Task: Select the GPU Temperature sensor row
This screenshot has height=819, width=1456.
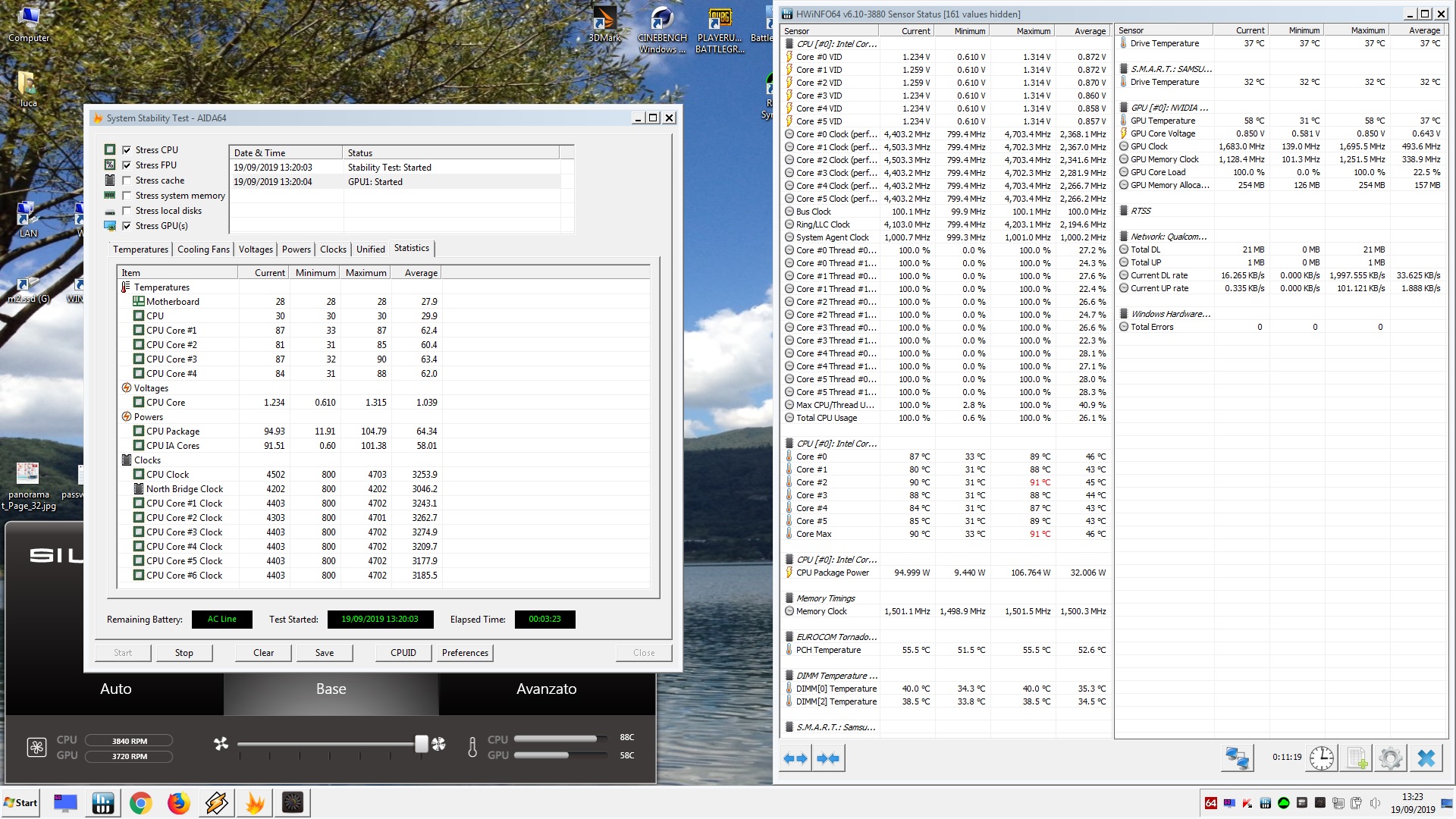Action: 1281,121
